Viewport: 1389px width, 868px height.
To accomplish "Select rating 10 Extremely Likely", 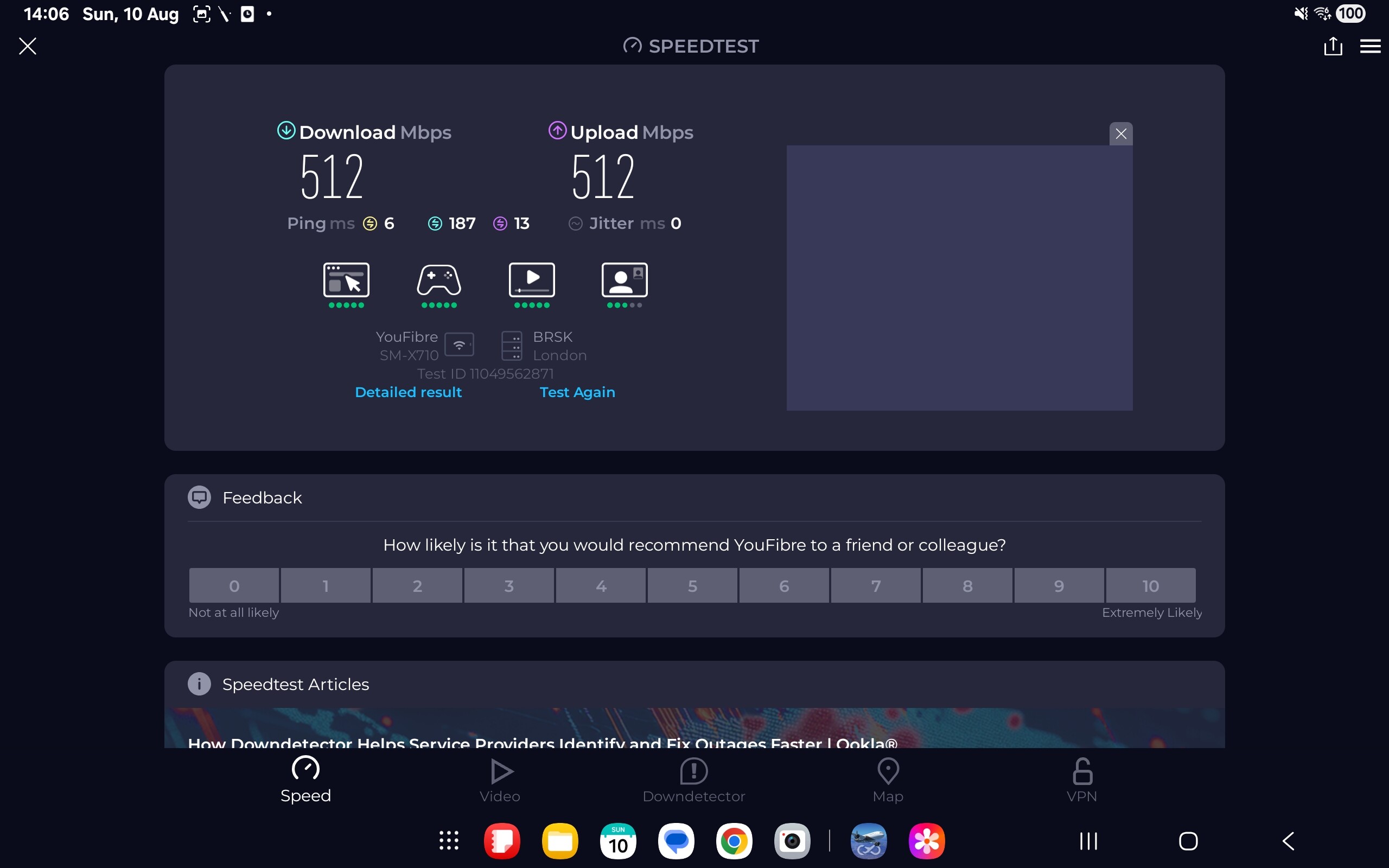I will pyautogui.click(x=1150, y=585).
